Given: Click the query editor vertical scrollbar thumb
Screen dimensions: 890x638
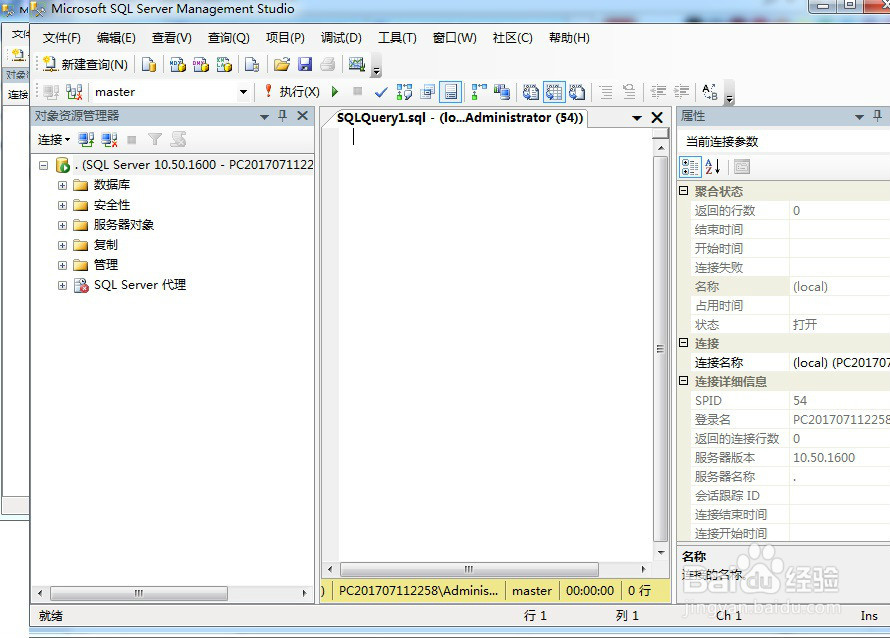Looking at the screenshot, I should 660,349.
